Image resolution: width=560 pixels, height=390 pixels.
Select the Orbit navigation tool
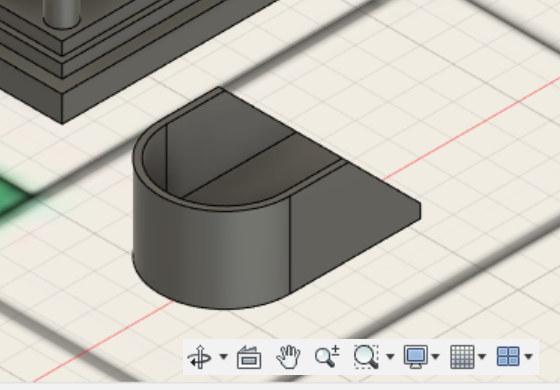200,357
